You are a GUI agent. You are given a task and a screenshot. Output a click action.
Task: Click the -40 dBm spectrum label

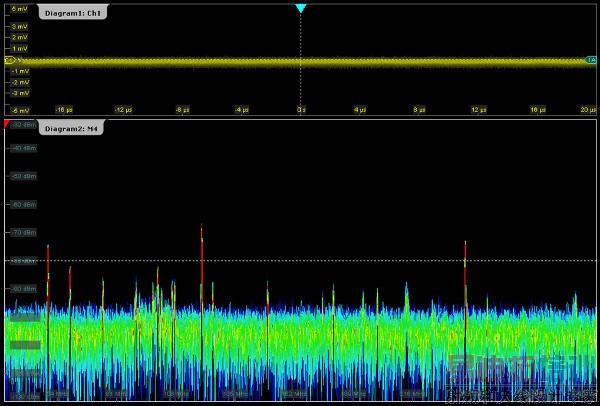pyautogui.click(x=23, y=148)
